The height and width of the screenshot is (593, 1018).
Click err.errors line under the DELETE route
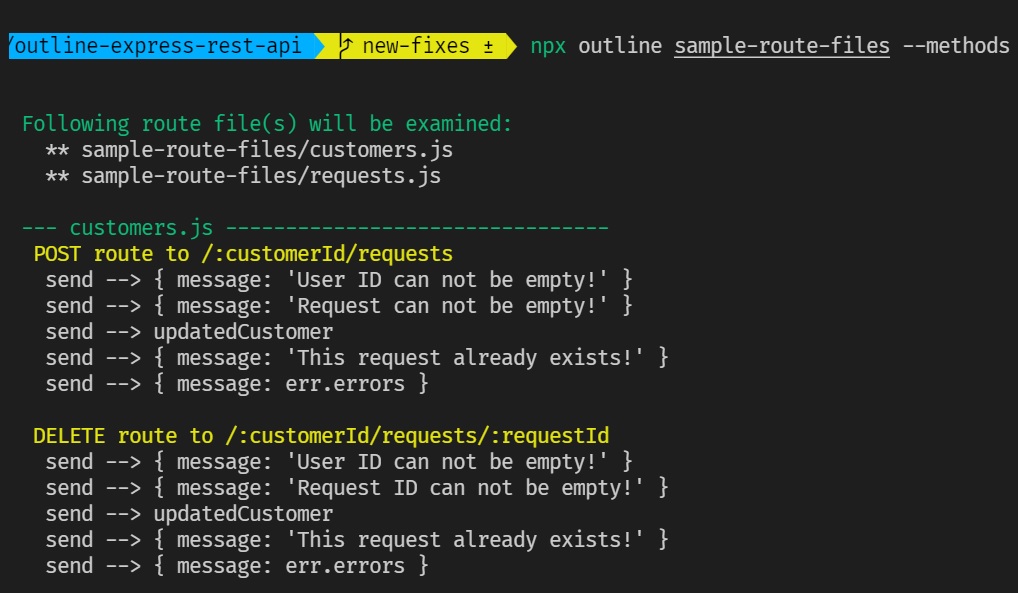point(237,566)
